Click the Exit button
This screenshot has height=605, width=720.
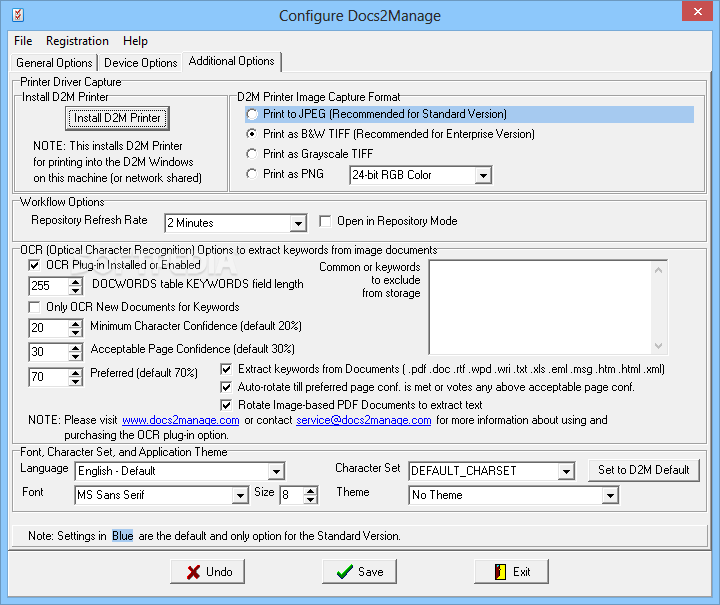[x=512, y=572]
